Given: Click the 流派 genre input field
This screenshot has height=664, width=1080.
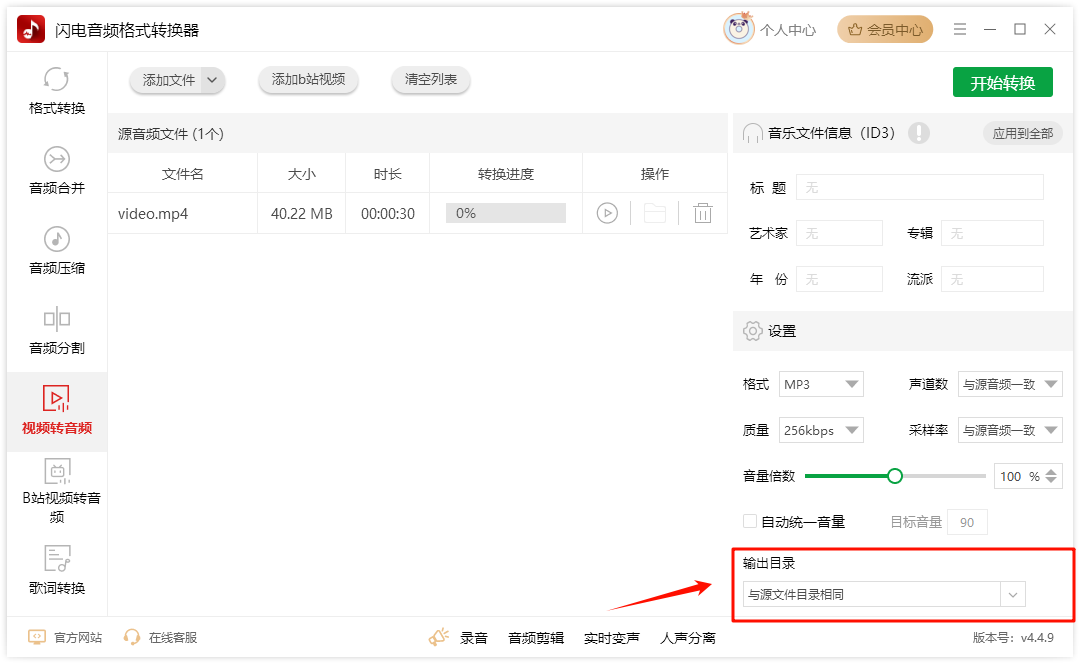Looking at the screenshot, I should click(992, 279).
